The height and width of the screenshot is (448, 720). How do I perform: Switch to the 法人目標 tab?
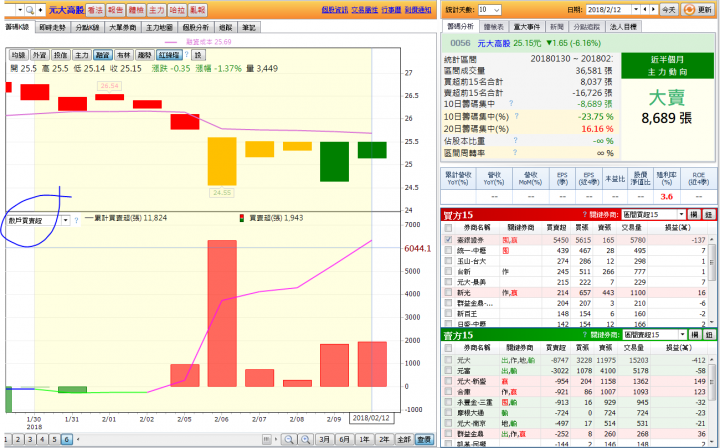[623, 27]
